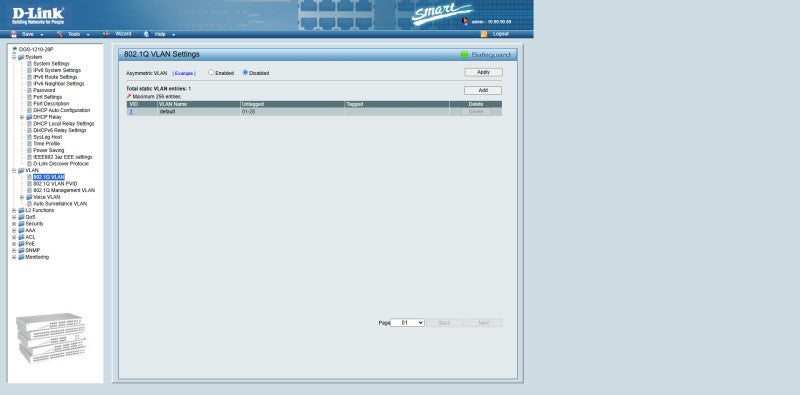Expand the PoE folder
Viewport: 800px width, 395px height.
click(x=14, y=244)
